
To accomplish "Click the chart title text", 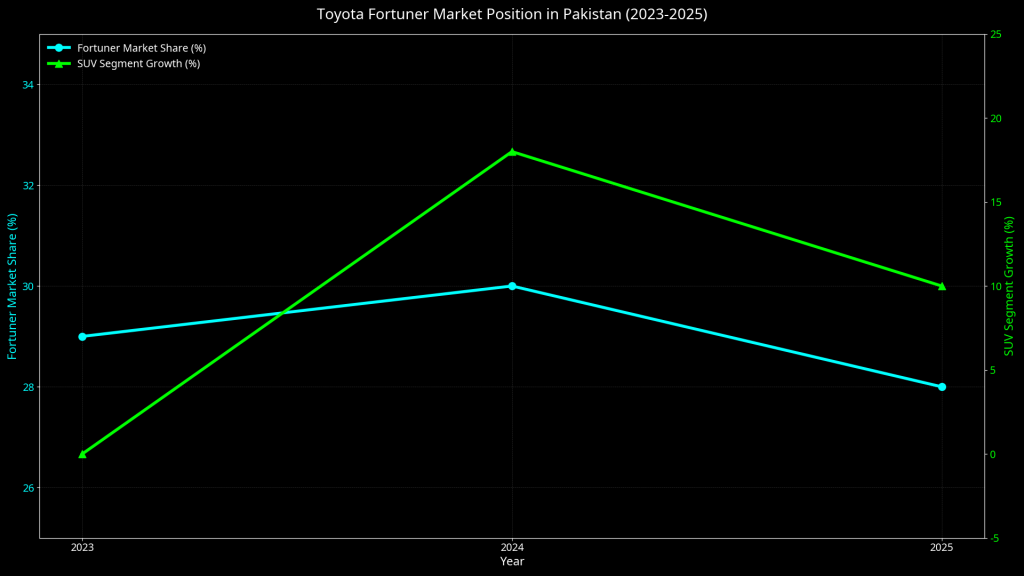I will (x=512, y=14).
